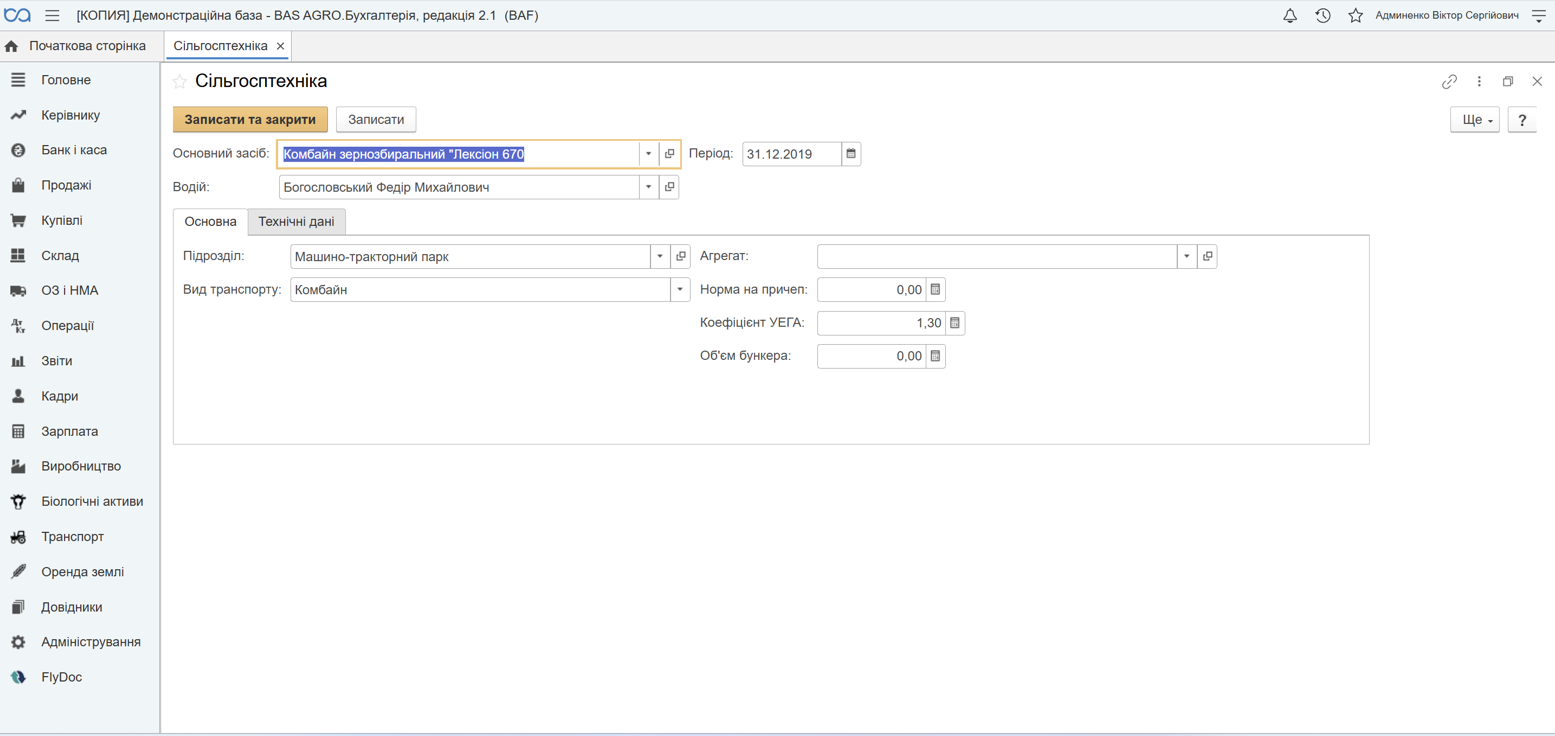
Task: Click user name Адміненко Віктор Сергійович
Action: (1446, 15)
